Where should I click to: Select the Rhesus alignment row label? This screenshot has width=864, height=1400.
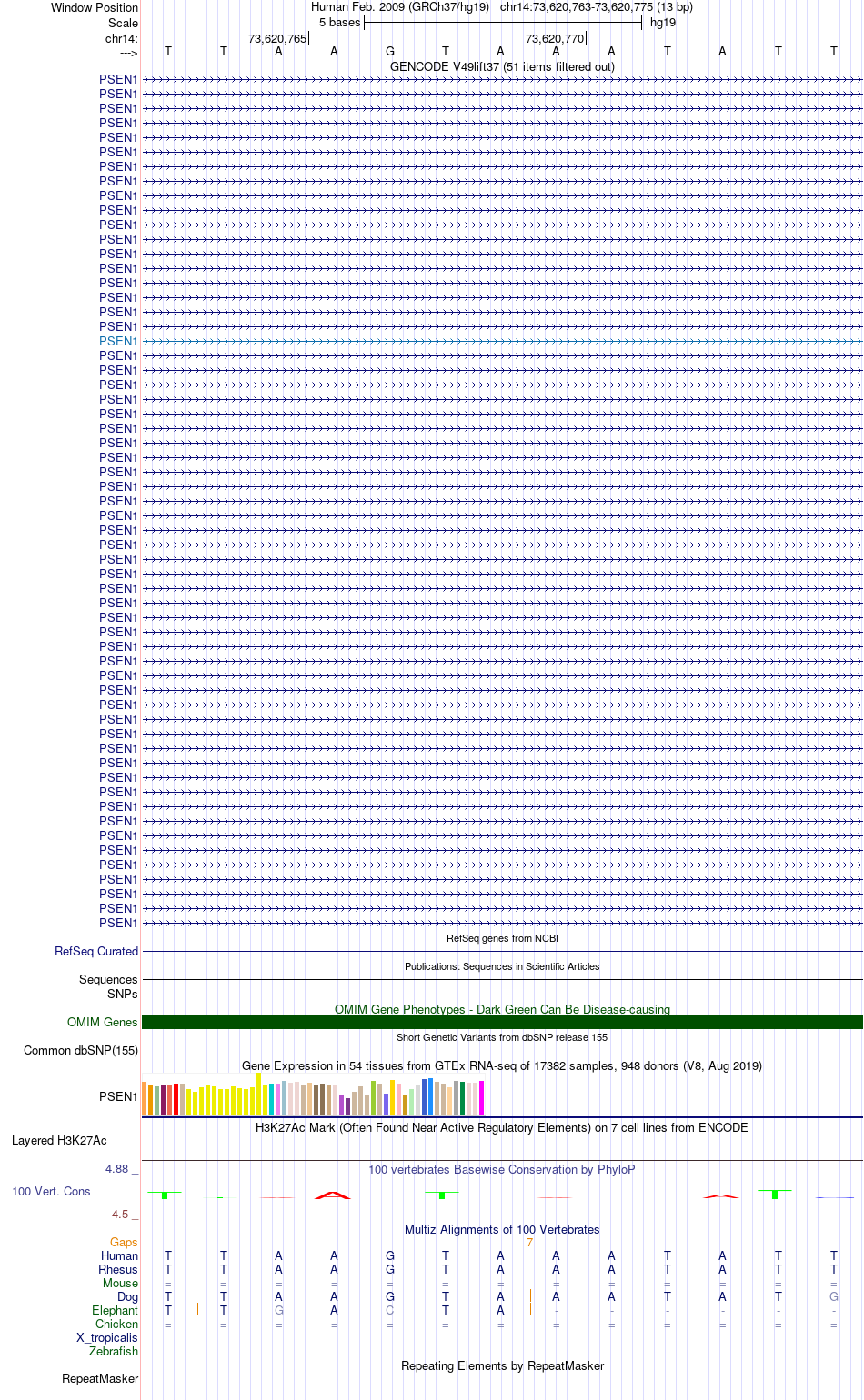118,1270
